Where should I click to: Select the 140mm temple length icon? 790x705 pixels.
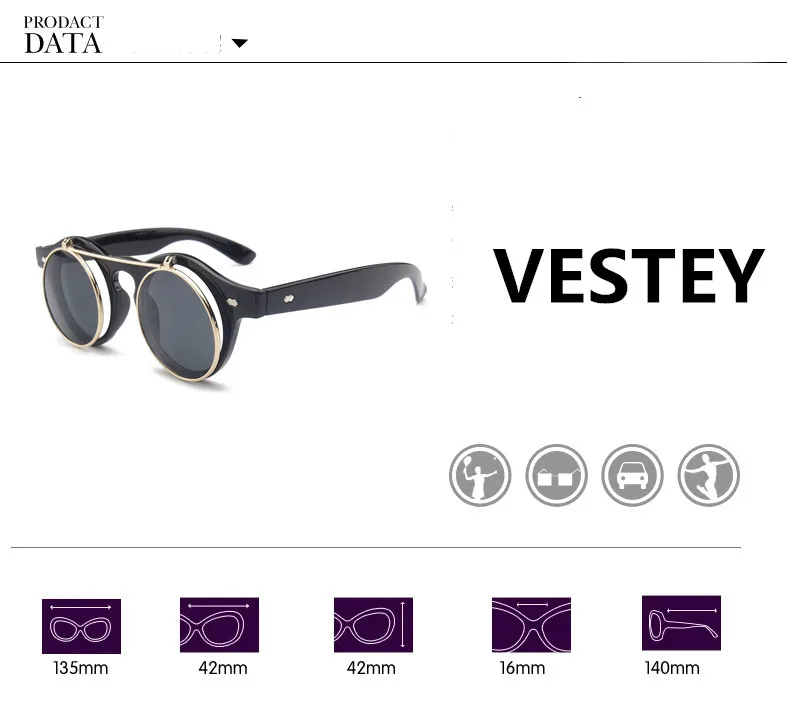(681, 623)
